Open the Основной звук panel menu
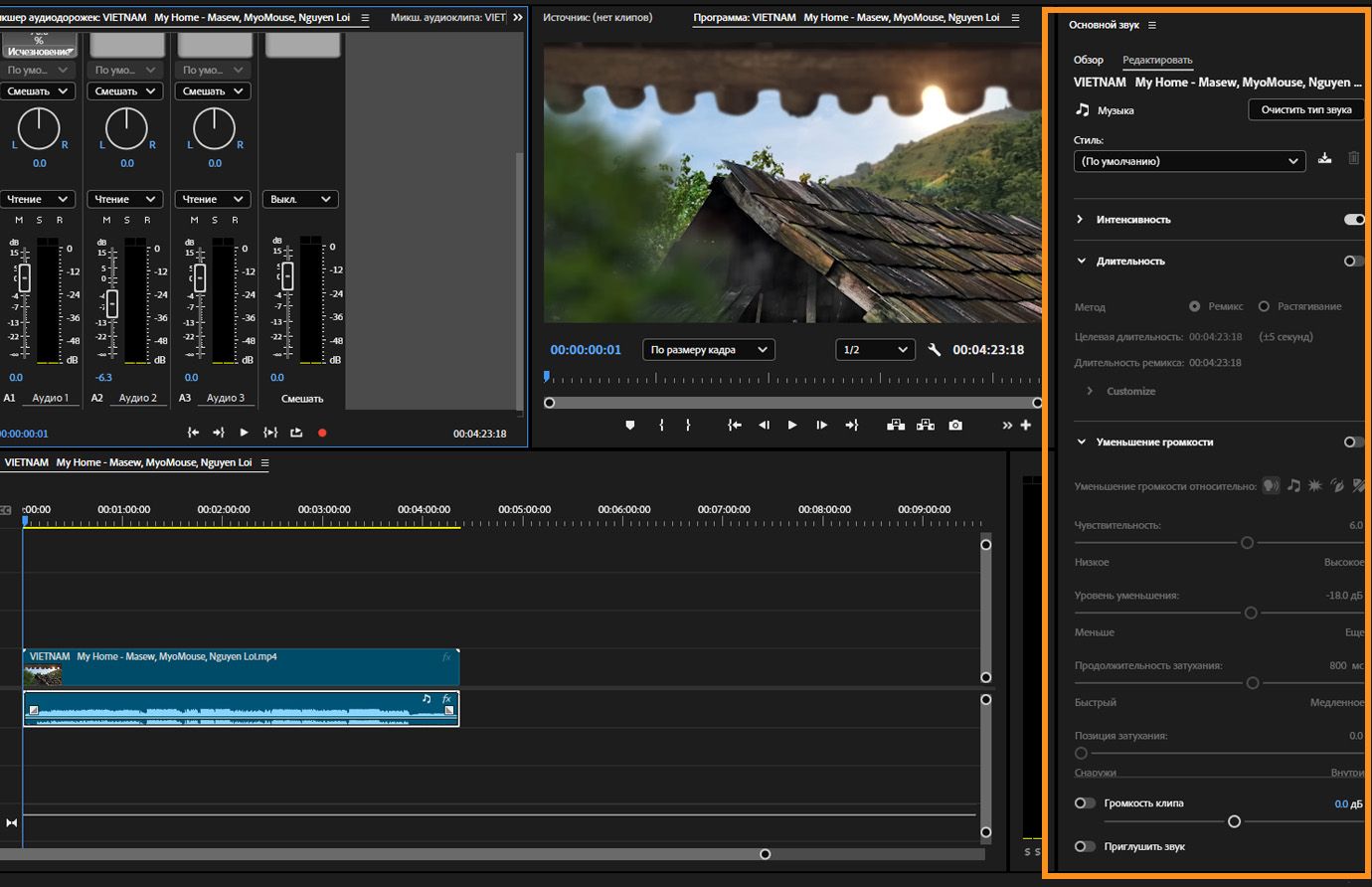Image resolution: width=1372 pixels, height=887 pixels. pyautogui.click(x=1152, y=25)
